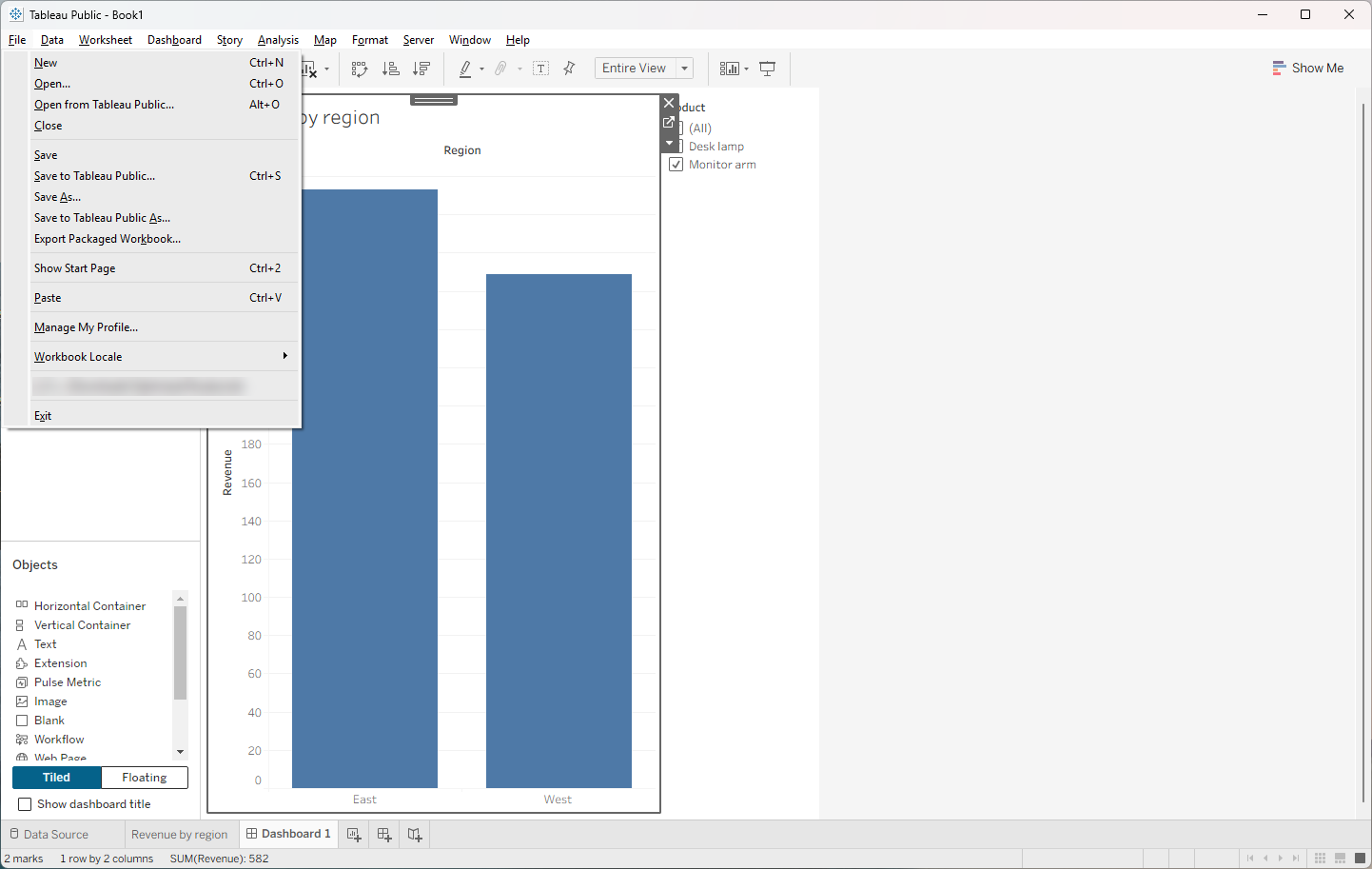
Task: Click the Fix Axes pin icon
Action: [x=569, y=69]
